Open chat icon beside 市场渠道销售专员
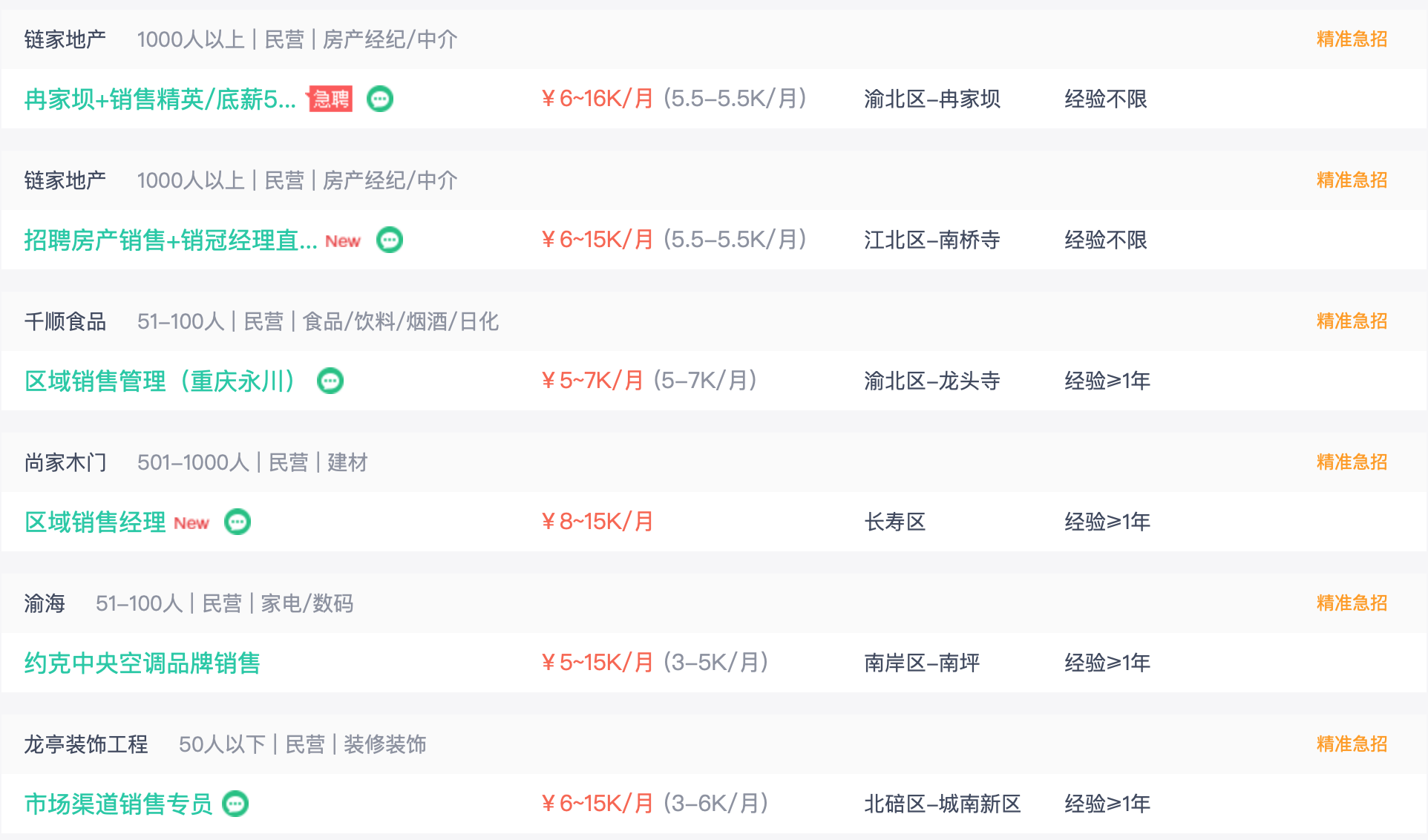Screen dimensions: 1428x840 (x=235, y=804)
